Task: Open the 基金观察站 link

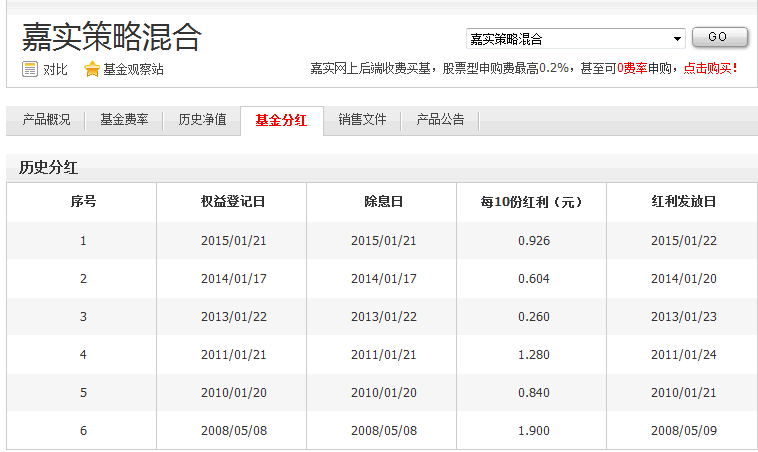Action: (x=133, y=70)
